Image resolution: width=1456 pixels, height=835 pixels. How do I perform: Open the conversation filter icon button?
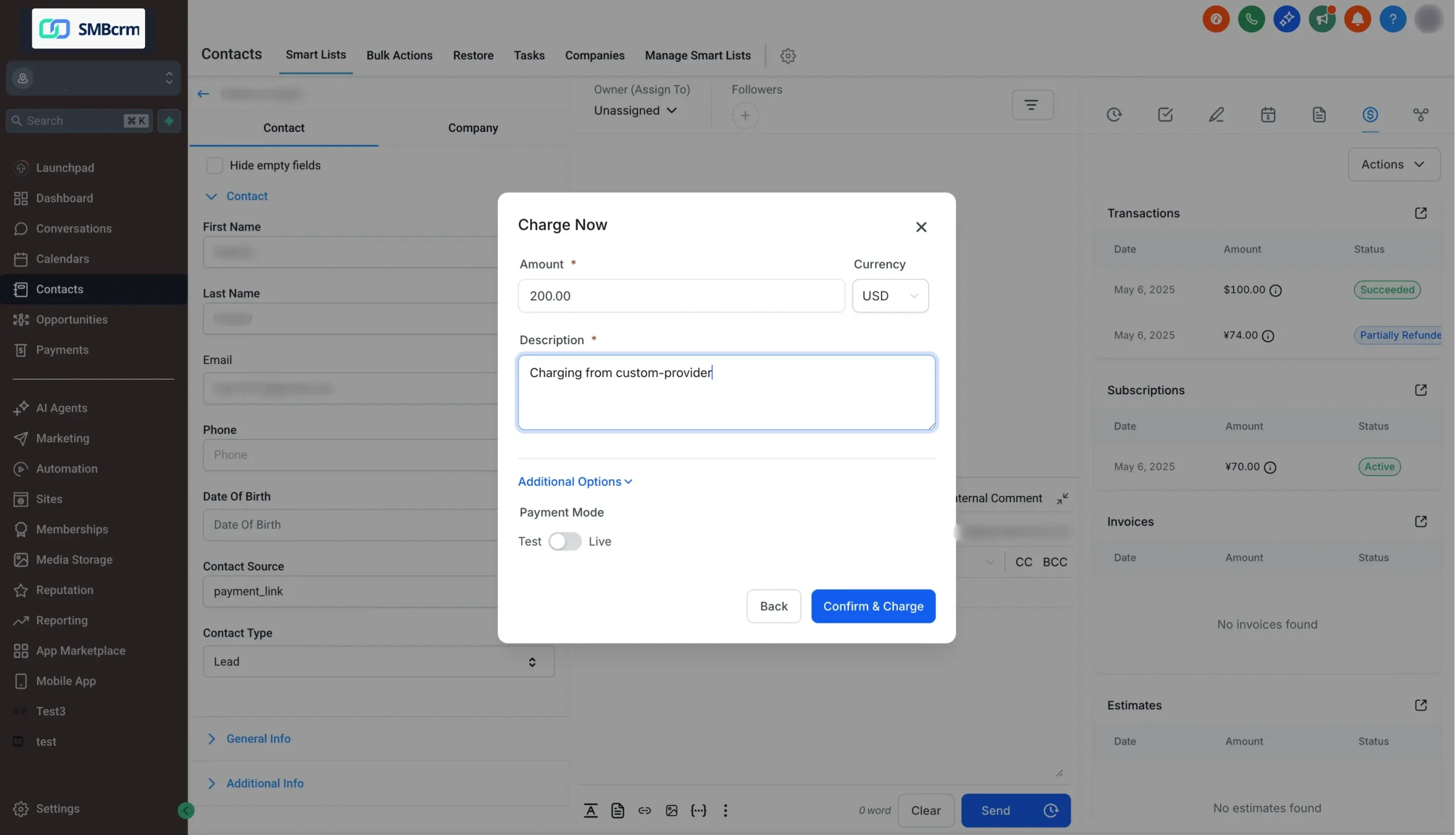[x=1032, y=105]
